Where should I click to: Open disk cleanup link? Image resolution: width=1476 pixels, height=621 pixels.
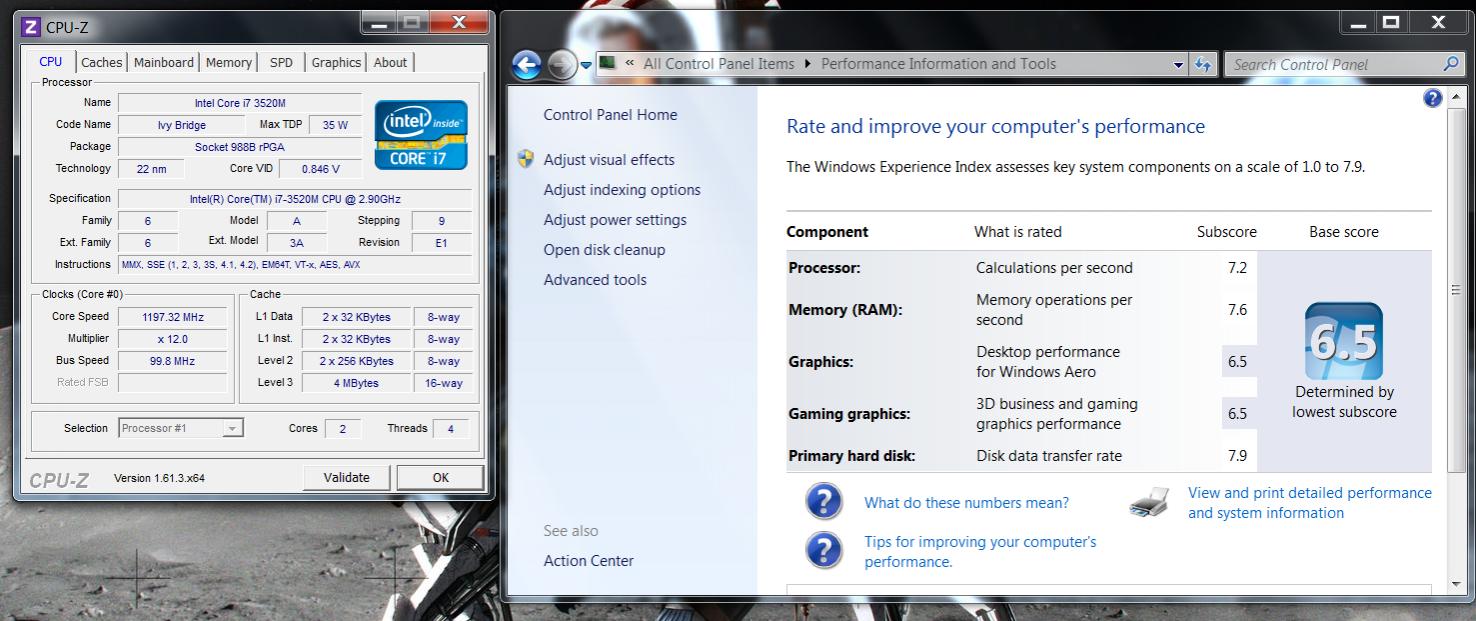(x=604, y=249)
